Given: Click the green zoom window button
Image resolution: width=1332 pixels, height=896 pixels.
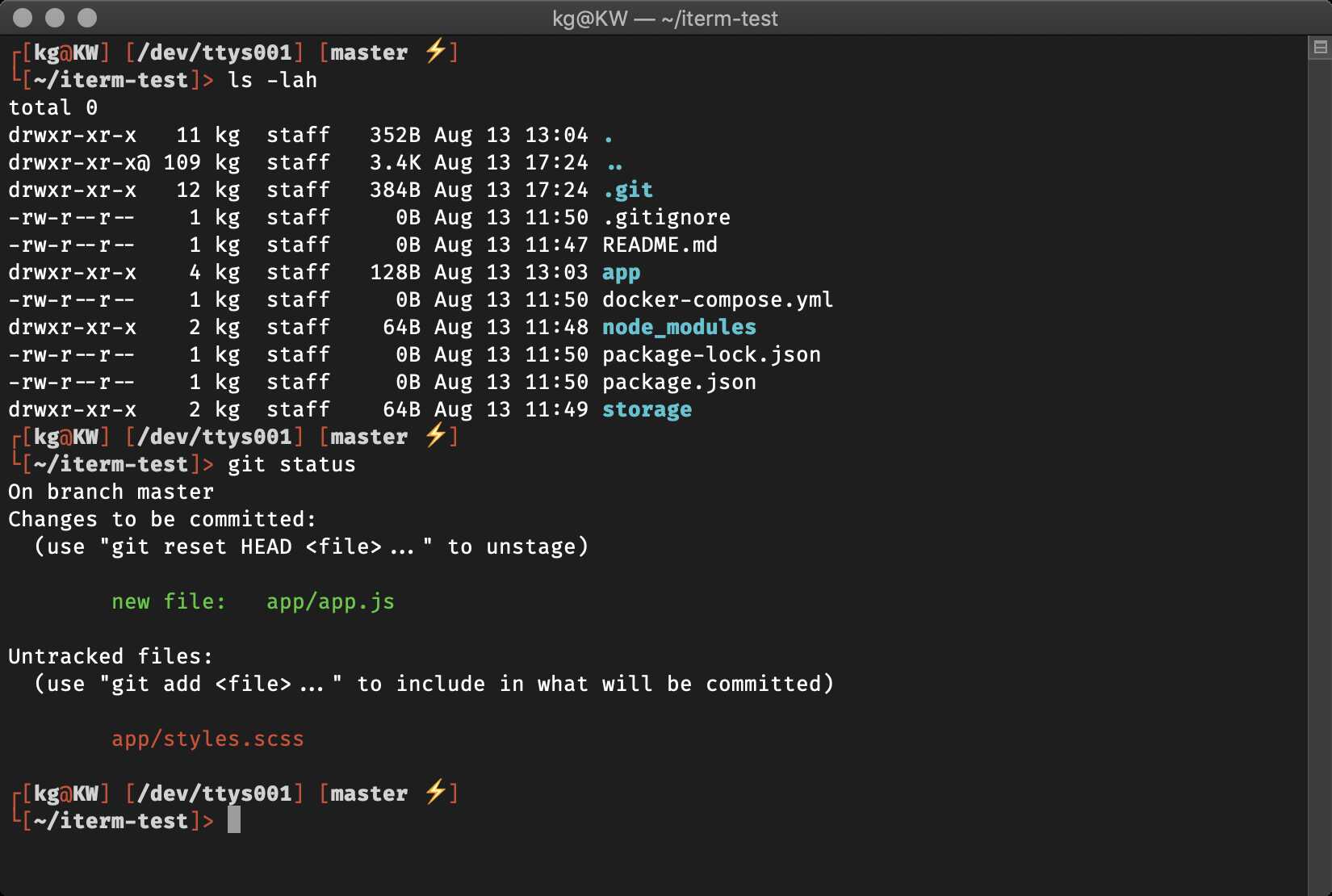Looking at the screenshot, I should (87, 17).
